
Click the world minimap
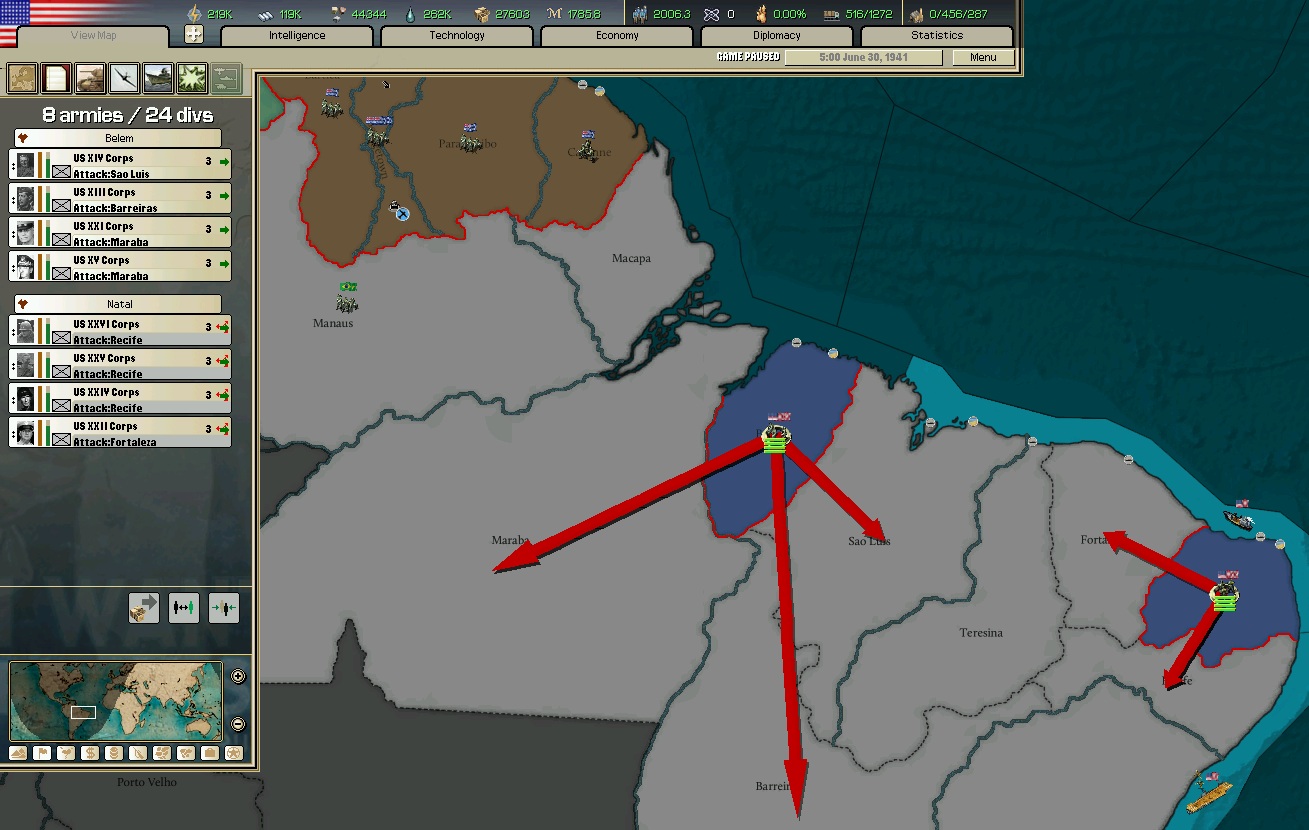pos(116,701)
